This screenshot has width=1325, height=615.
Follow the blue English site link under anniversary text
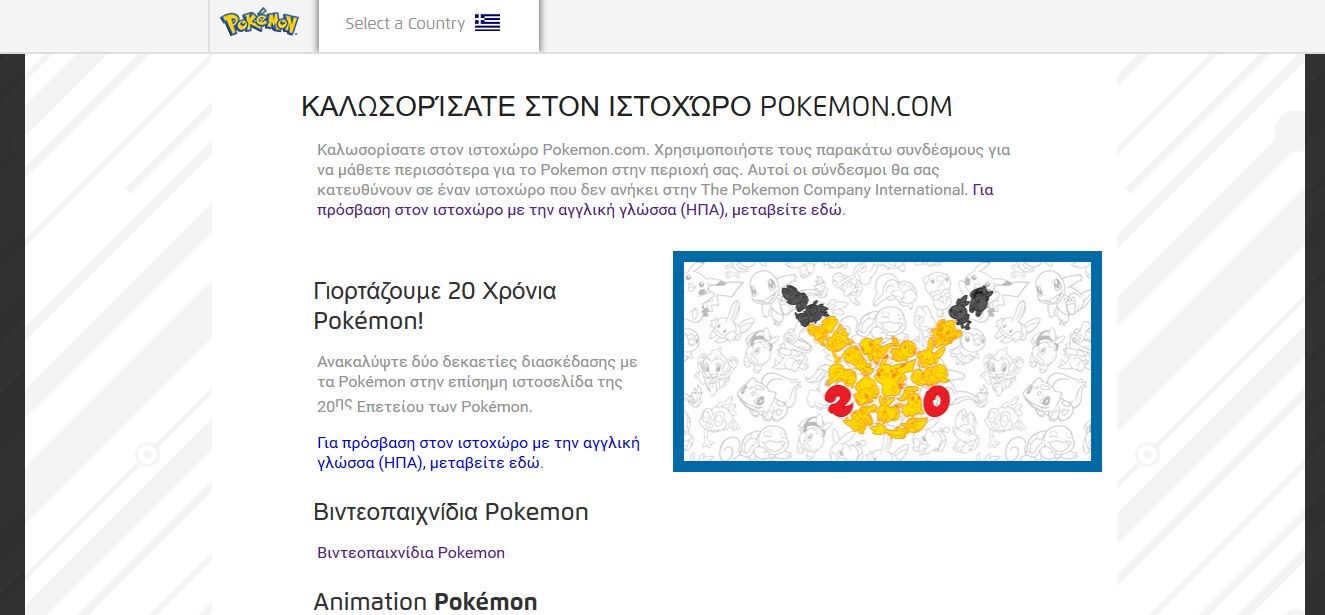point(478,453)
